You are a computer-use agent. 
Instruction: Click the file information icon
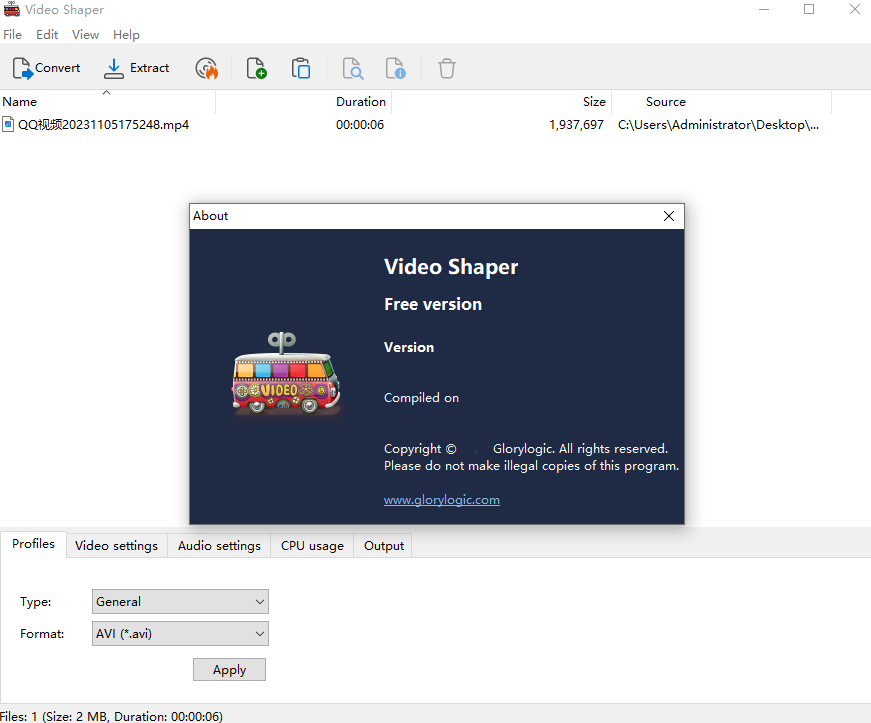point(395,68)
